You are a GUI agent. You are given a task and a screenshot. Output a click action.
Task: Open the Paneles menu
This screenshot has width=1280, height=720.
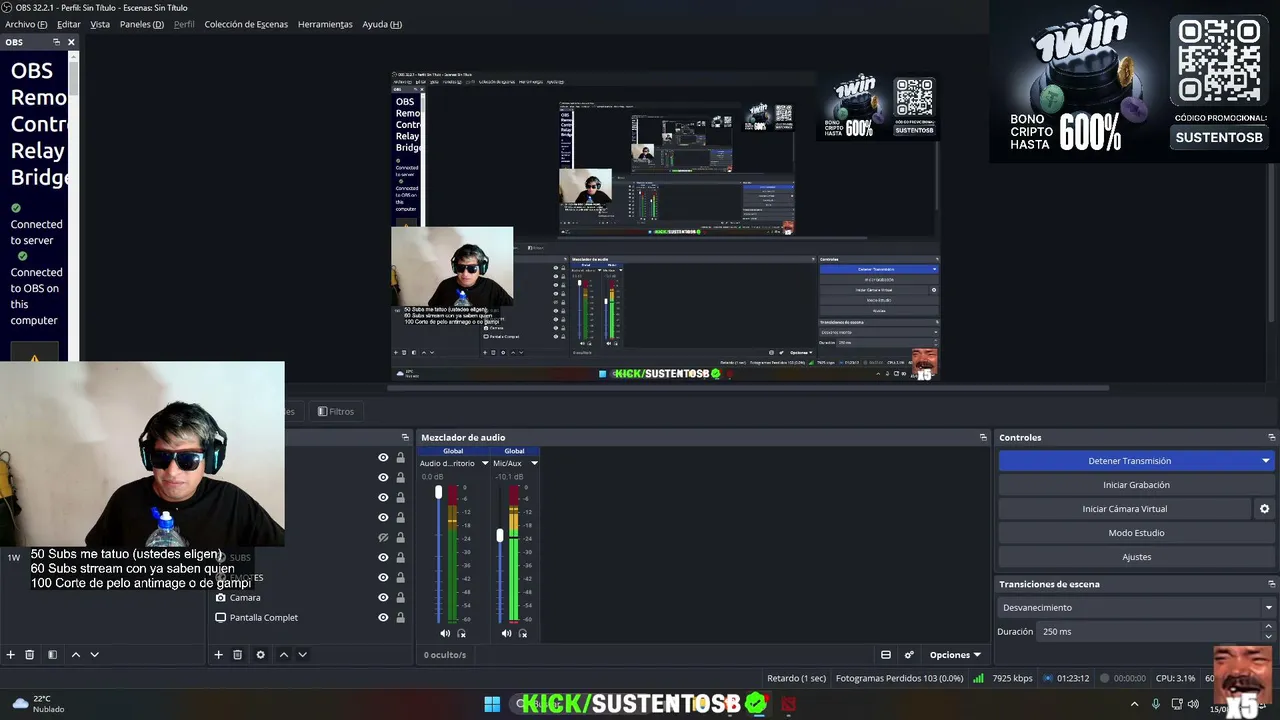[x=142, y=24]
